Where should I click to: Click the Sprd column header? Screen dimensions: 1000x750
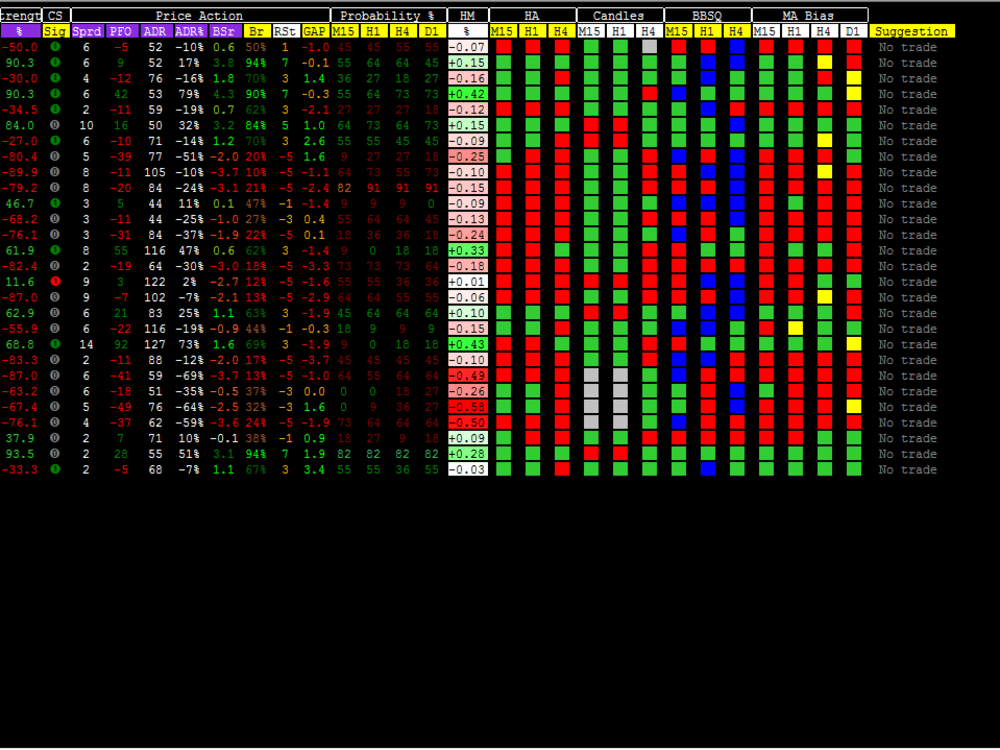point(87,31)
